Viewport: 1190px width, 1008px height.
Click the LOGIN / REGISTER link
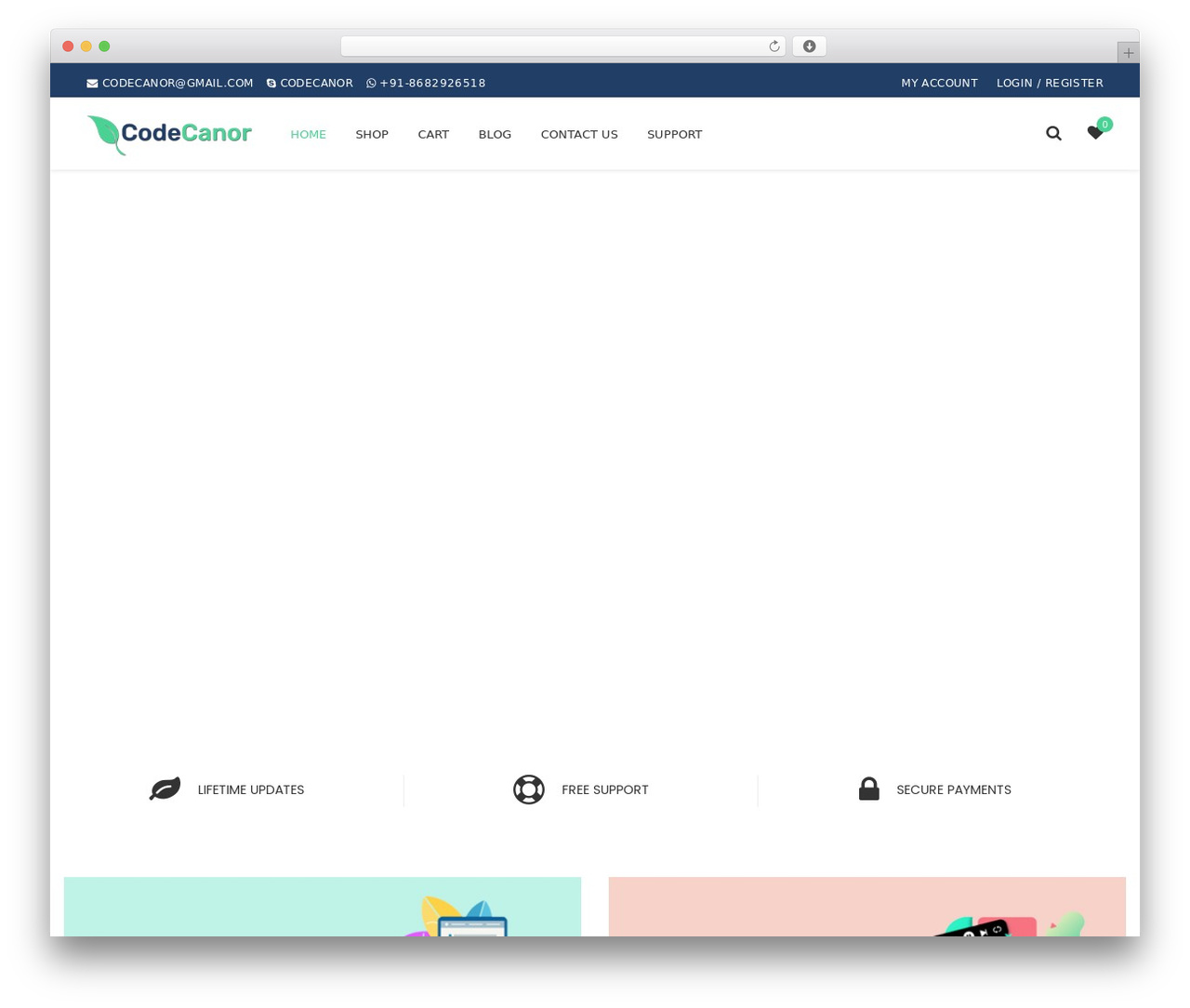pyautogui.click(x=1050, y=84)
